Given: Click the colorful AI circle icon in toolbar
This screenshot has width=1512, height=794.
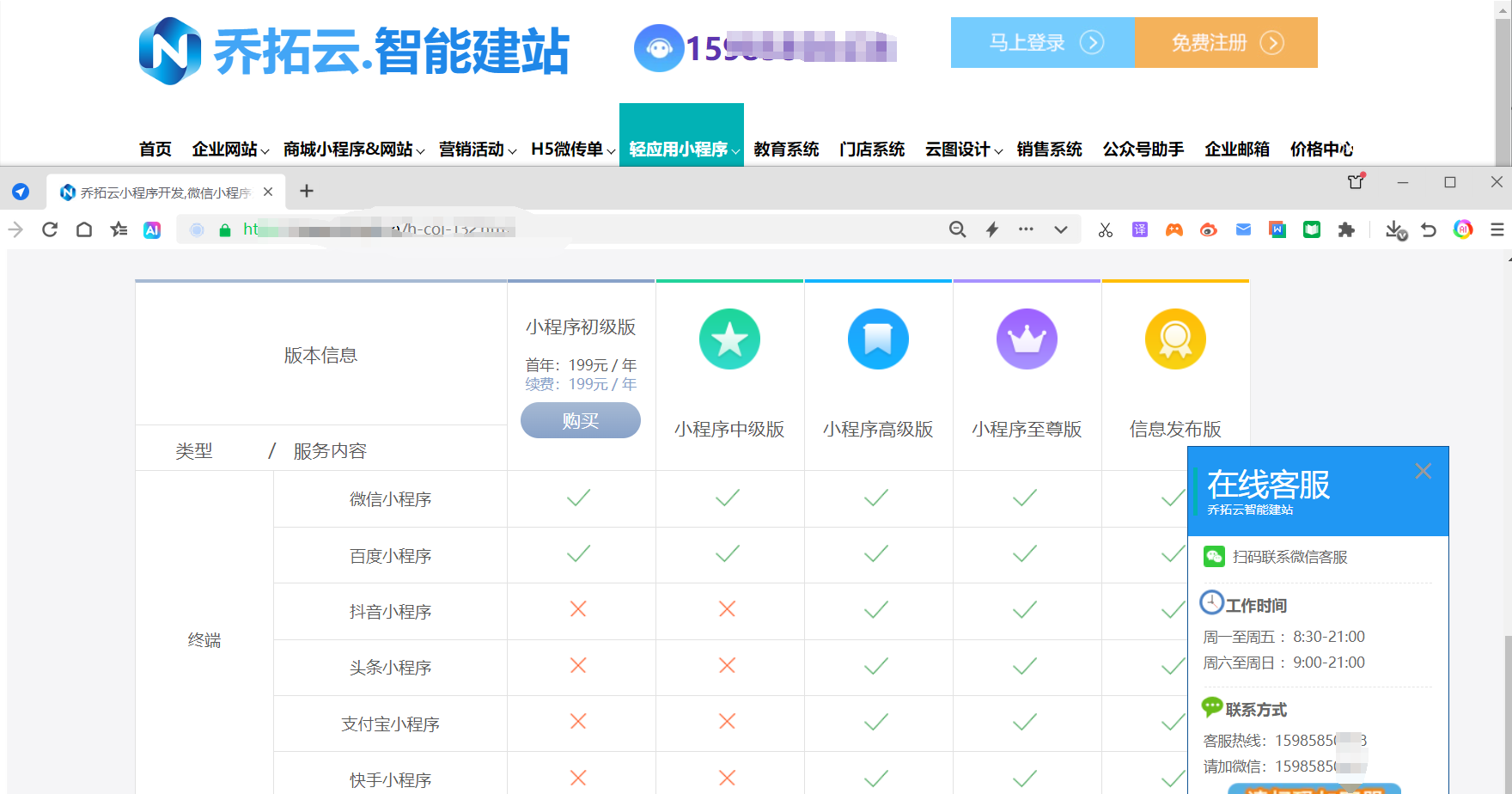Looking at the screenshot, I should [x=1463, y=229].
